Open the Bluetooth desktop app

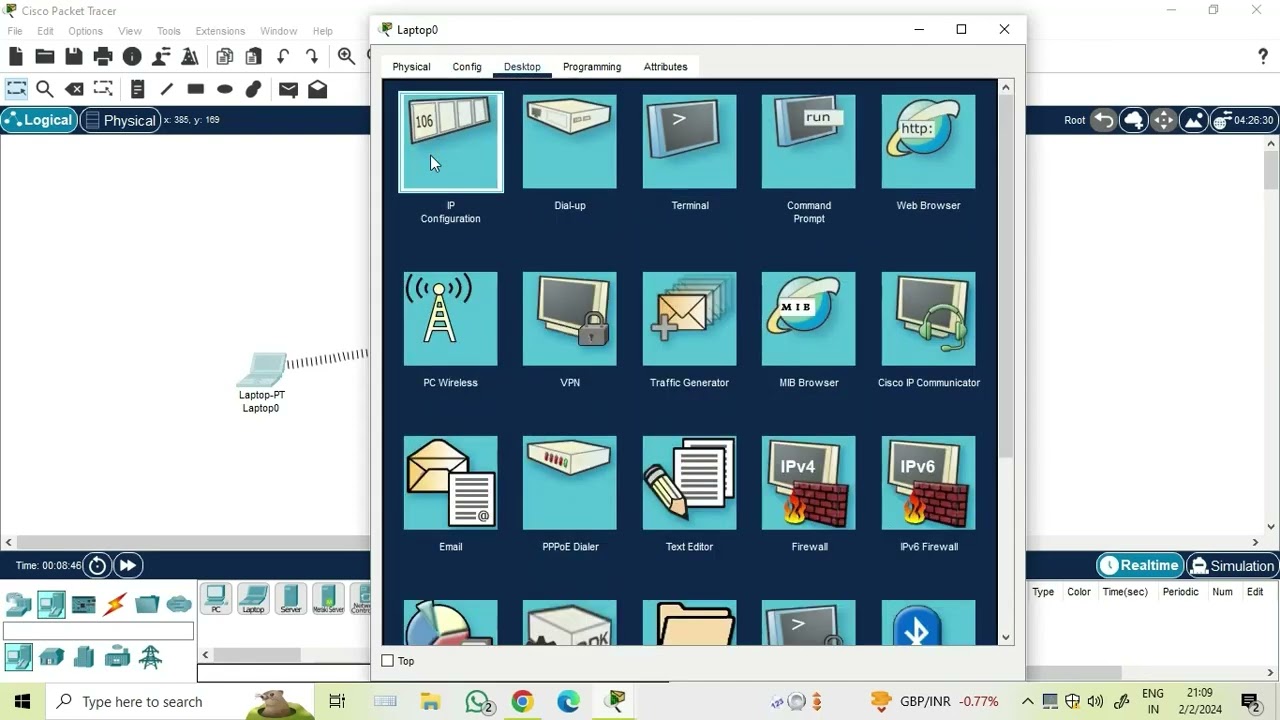(928, 623)
